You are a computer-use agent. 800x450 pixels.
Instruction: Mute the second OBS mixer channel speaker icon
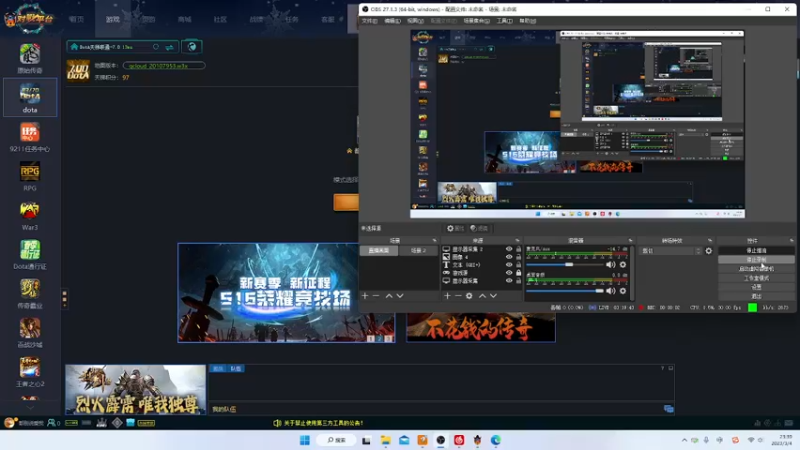tap(611, 291)
